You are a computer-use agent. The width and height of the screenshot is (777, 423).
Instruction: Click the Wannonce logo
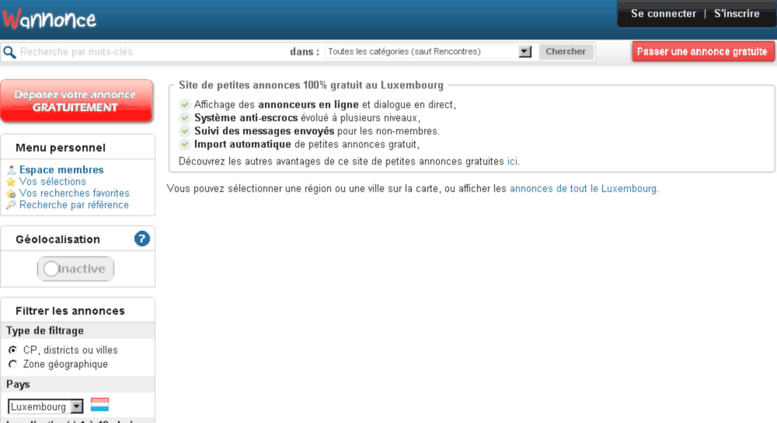(49, 19)
